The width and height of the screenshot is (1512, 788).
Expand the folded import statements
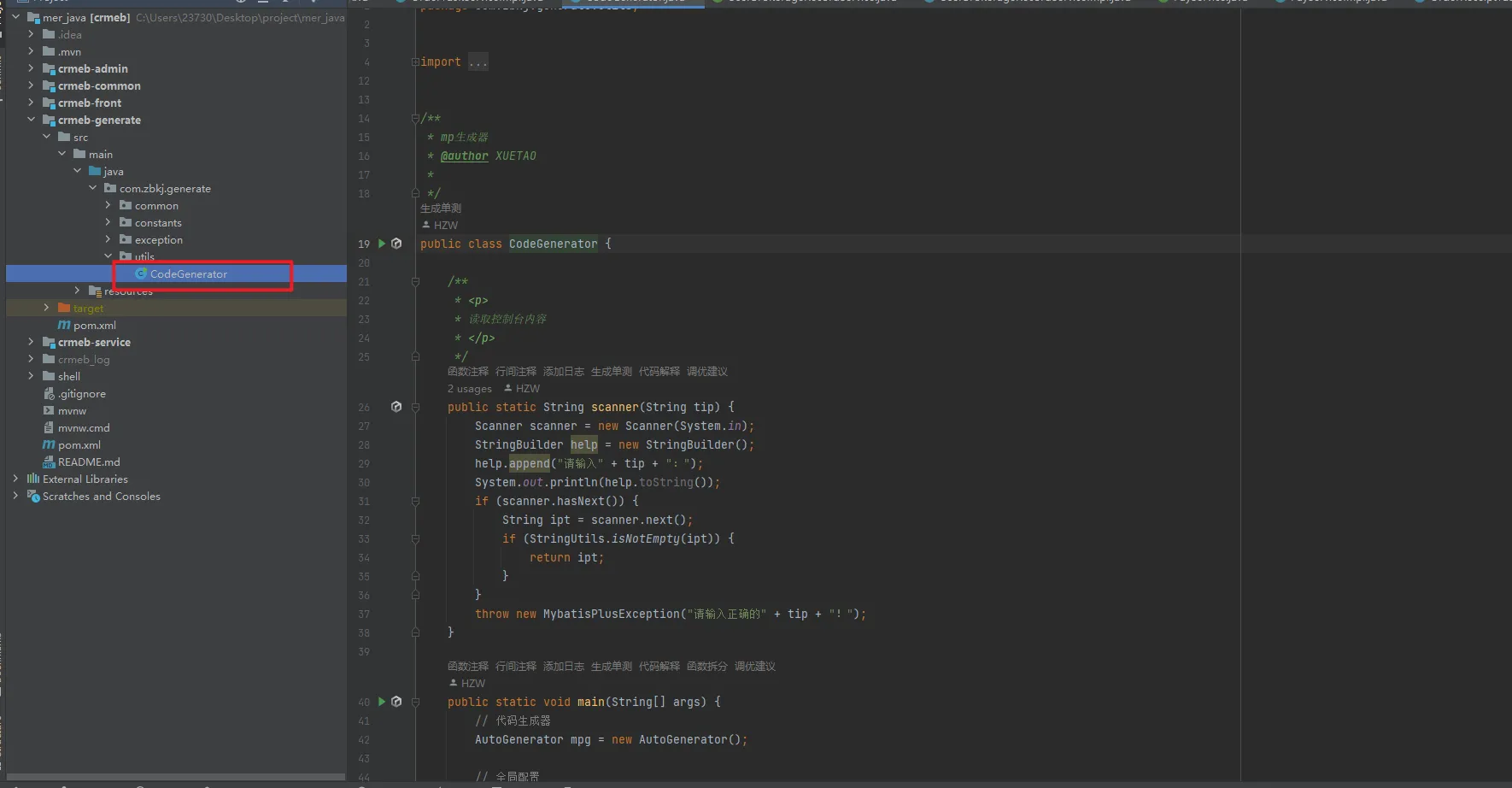(x=478, y=62)
